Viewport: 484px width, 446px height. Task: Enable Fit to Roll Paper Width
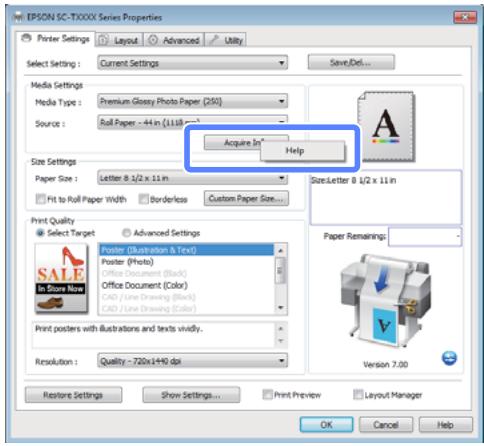point(41,199)
